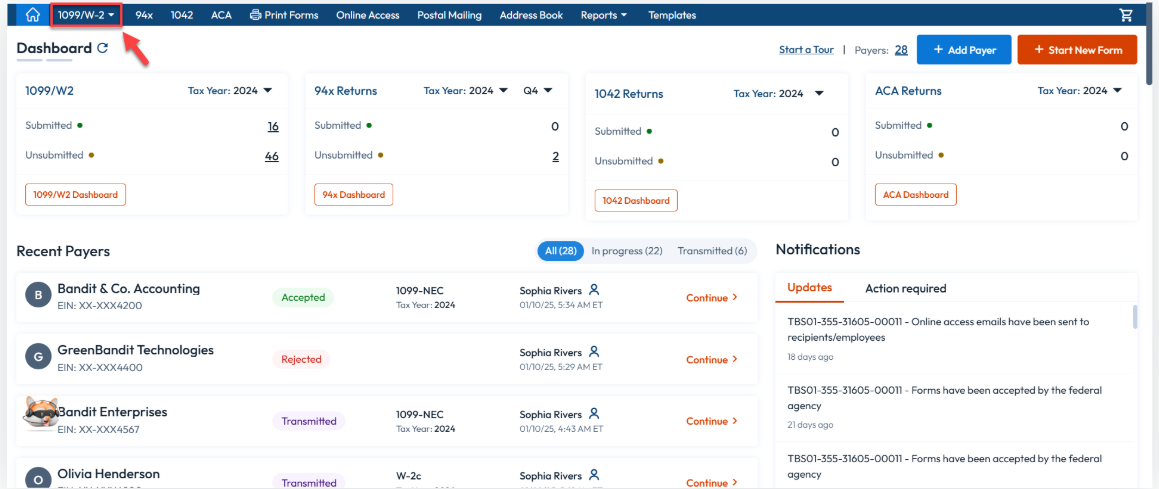Change the 1099/W2 card Tax Year dropdown
This screenshot has height=489, width=1159.
[x=230, y=91]
